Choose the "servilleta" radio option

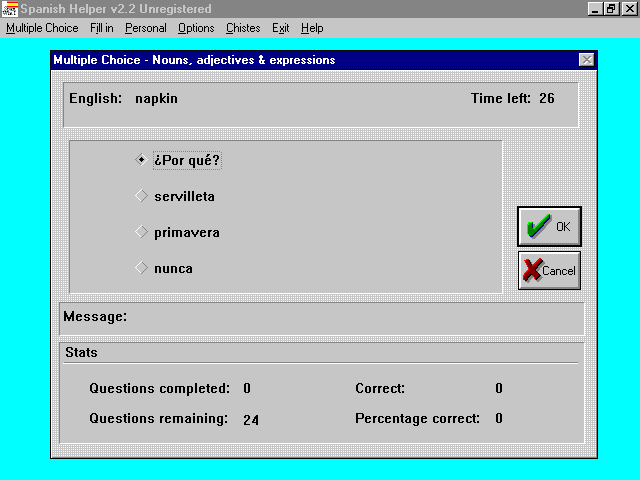coord(141,196)
